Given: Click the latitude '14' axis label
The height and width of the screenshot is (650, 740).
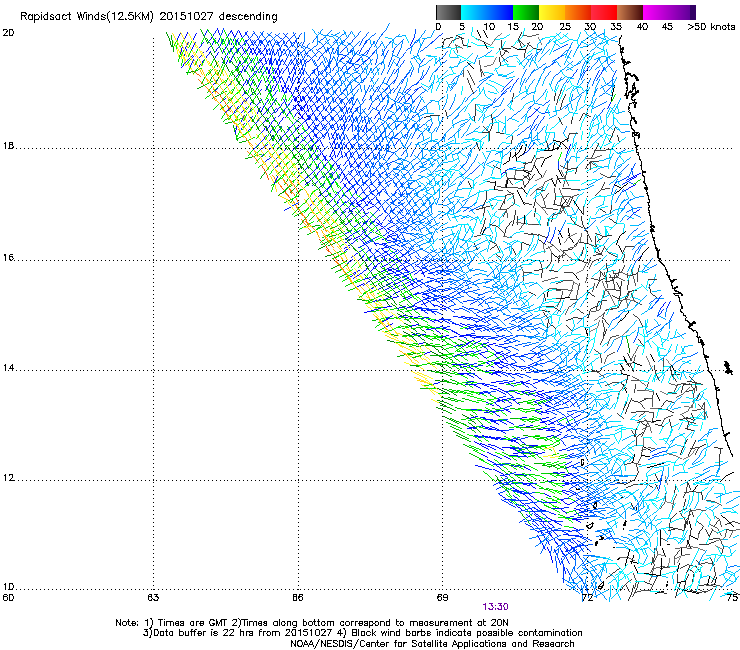Looking at the screenshot, I should [x=8, y=368].
